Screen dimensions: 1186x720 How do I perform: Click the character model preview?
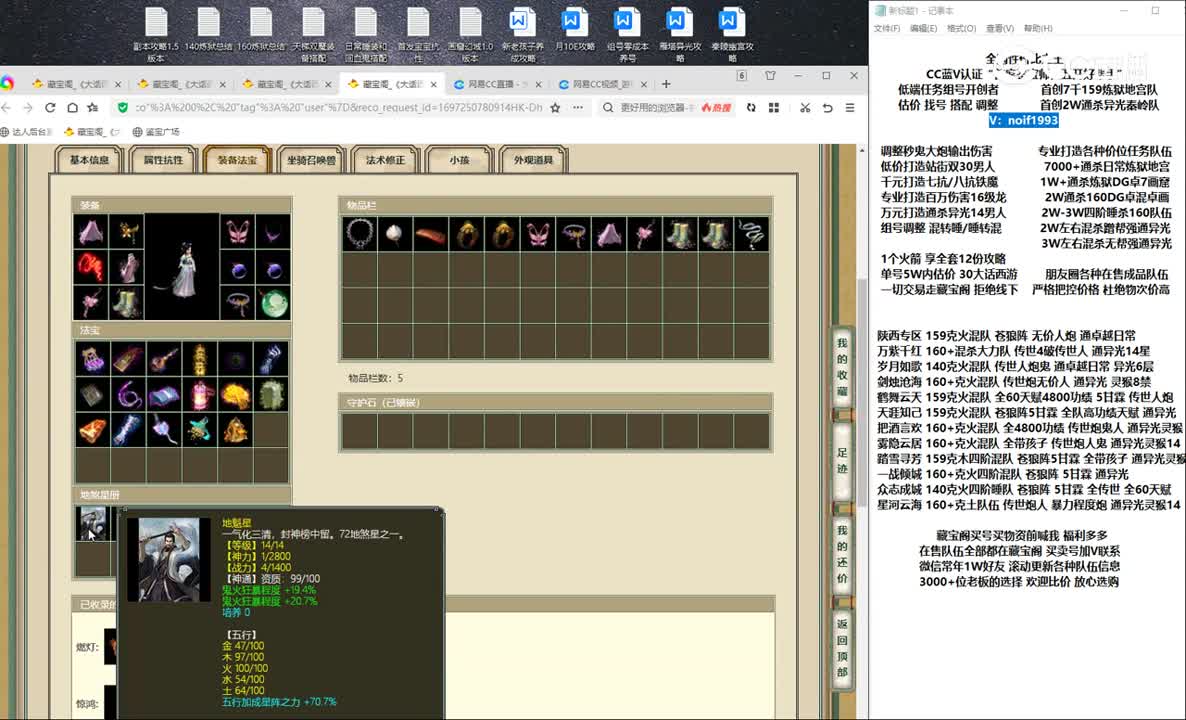(x=182, y=267)
